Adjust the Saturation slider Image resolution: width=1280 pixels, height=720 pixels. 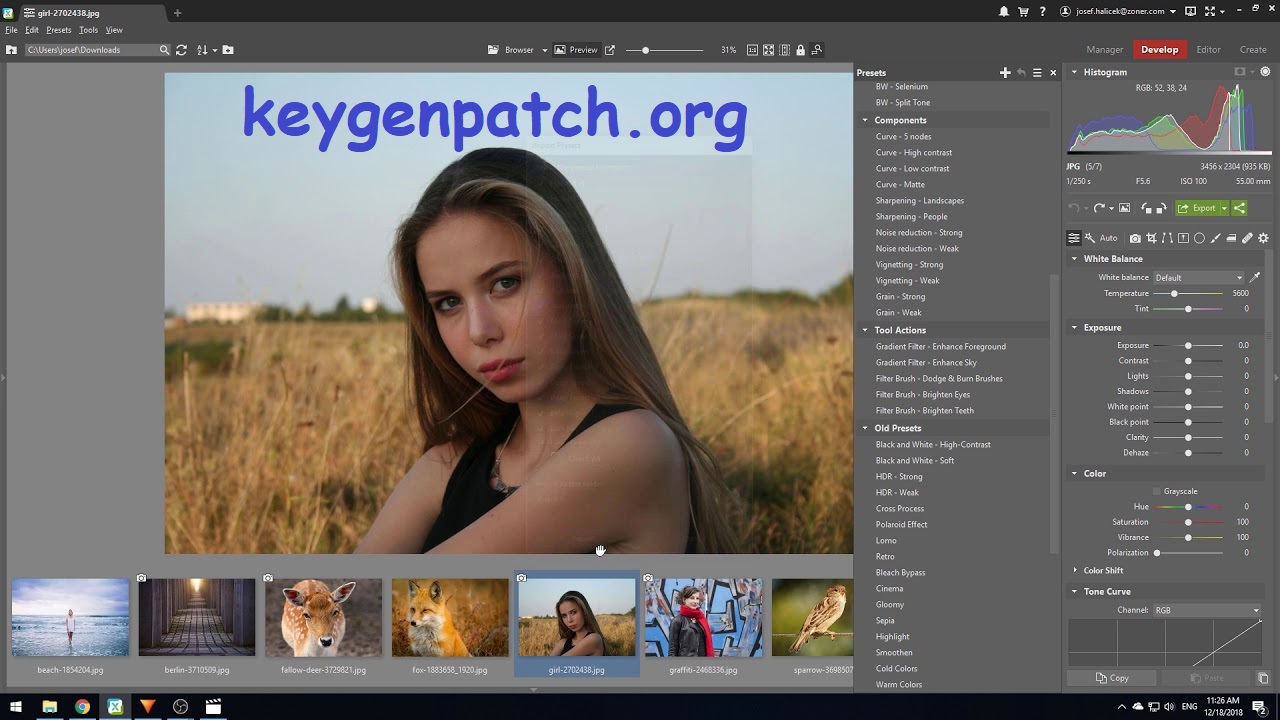pyautogui.click(x=1188, y=522)
